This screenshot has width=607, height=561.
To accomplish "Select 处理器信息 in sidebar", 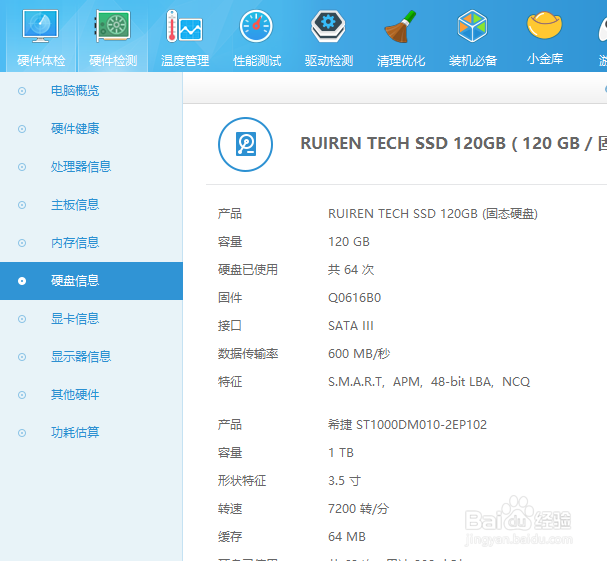I will tap(81, 166).
